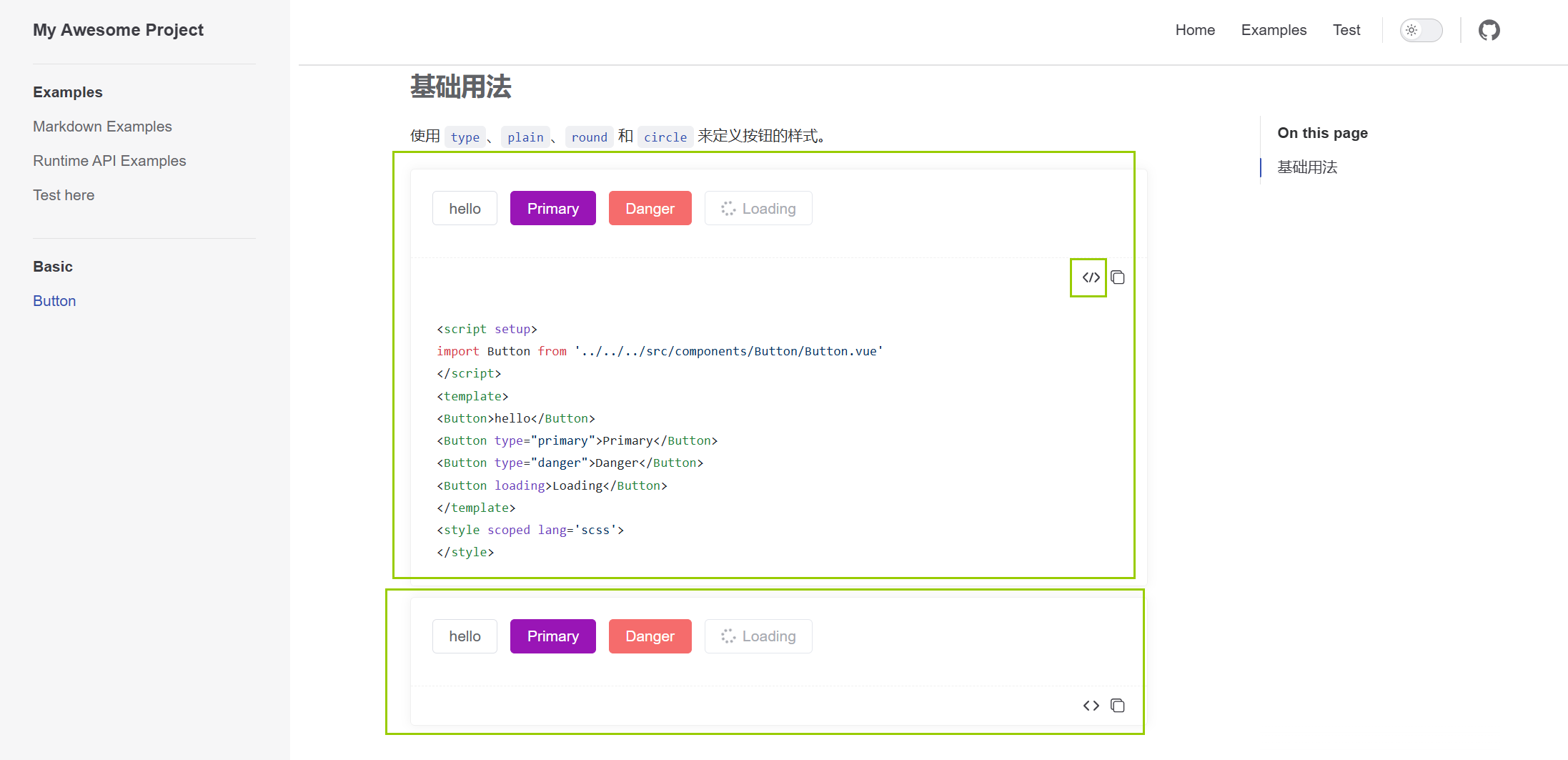
Task: Click the Examples sidebar section heading
Action: pyautogui.click(x=68, y=92)
